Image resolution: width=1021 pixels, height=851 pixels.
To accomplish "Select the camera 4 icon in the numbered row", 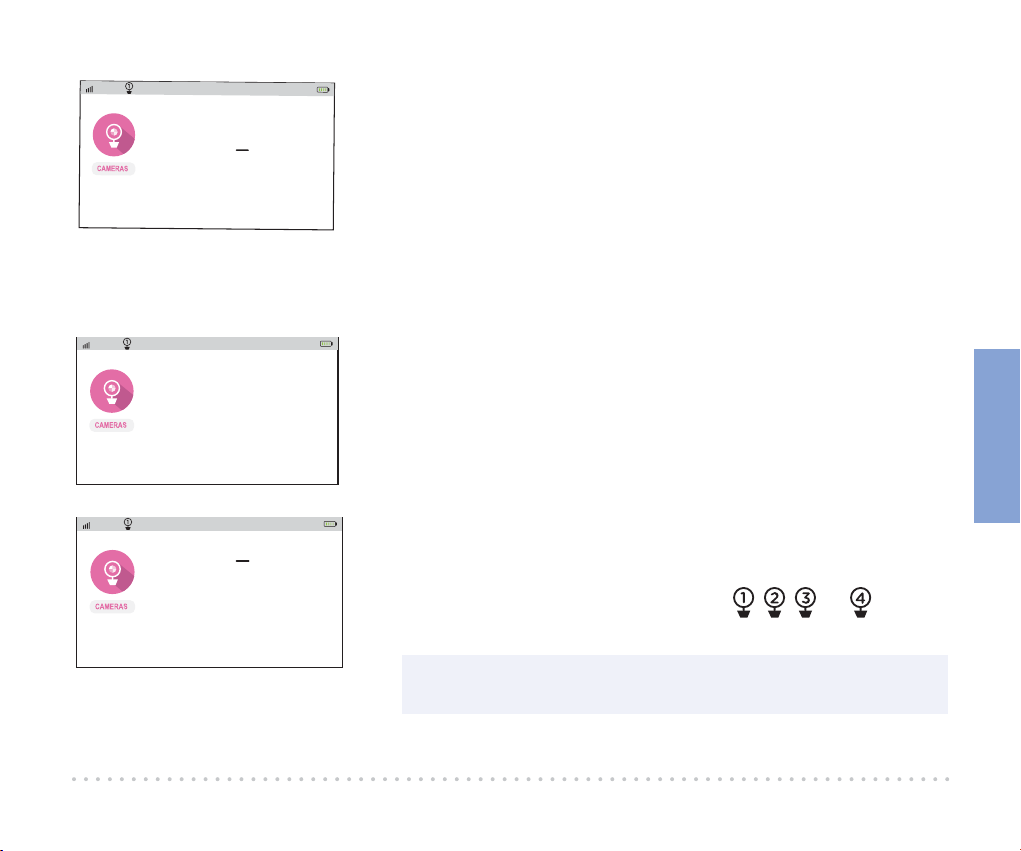I will [861, 602].
